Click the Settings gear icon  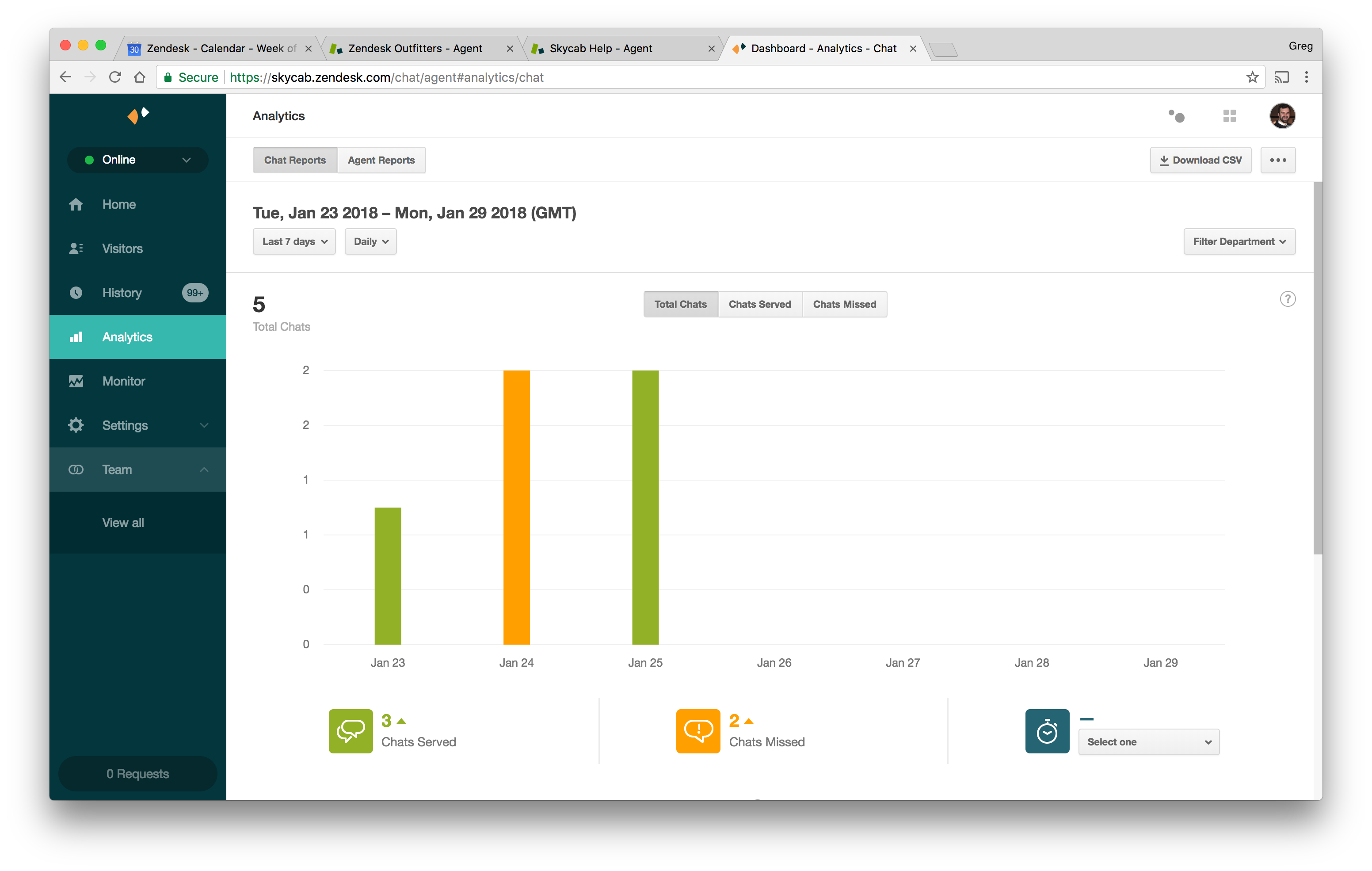76,425
